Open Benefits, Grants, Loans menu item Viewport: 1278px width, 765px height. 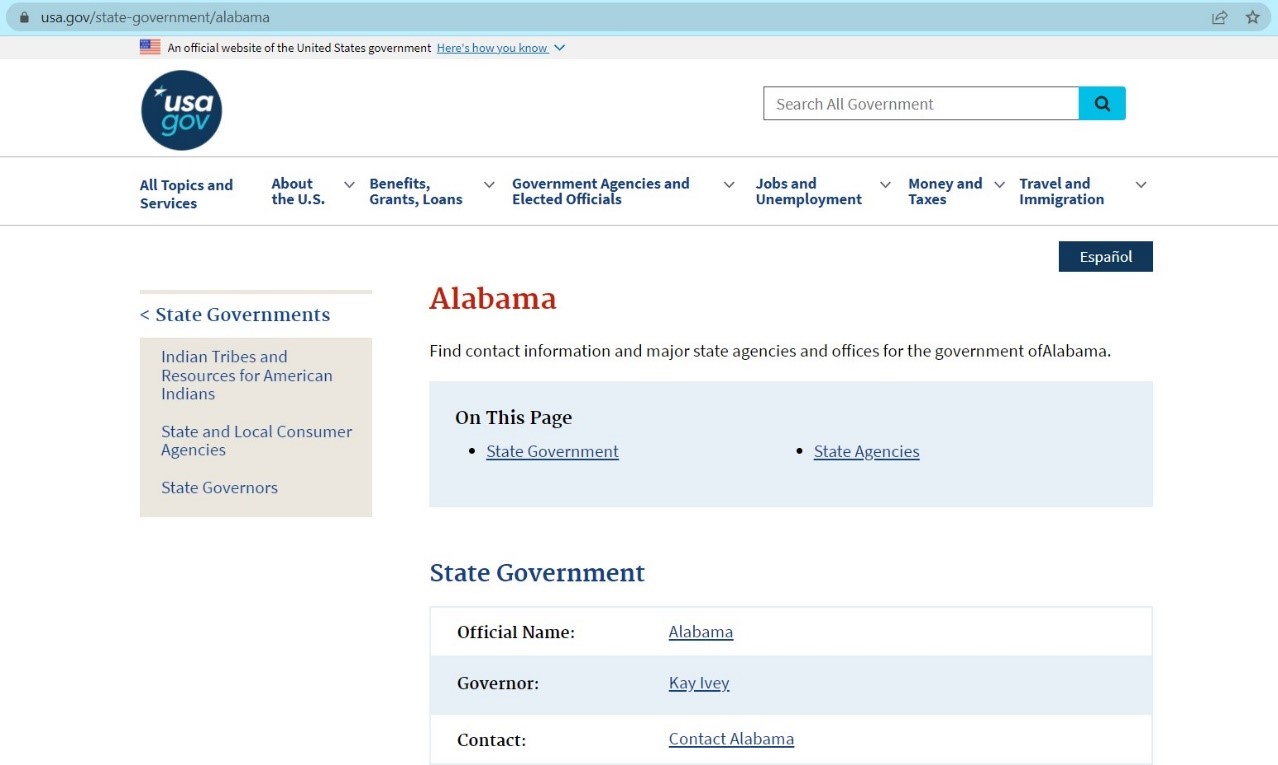(416, 191)
